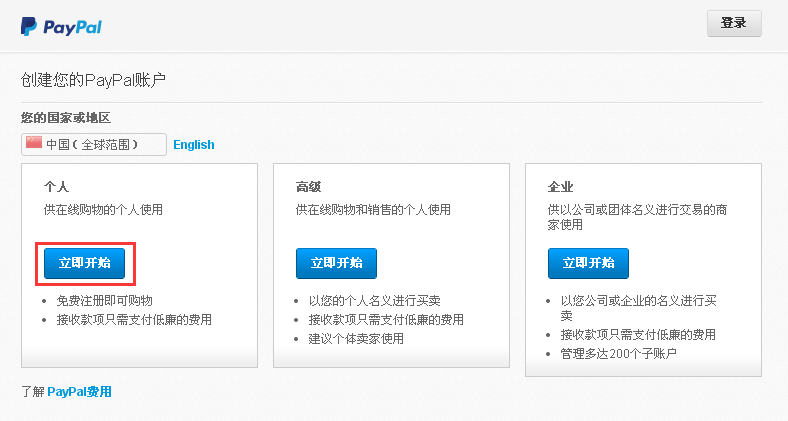Click the bullet 以您的个人名义进行买卖
788x421 pixels.
click(374, 301)
